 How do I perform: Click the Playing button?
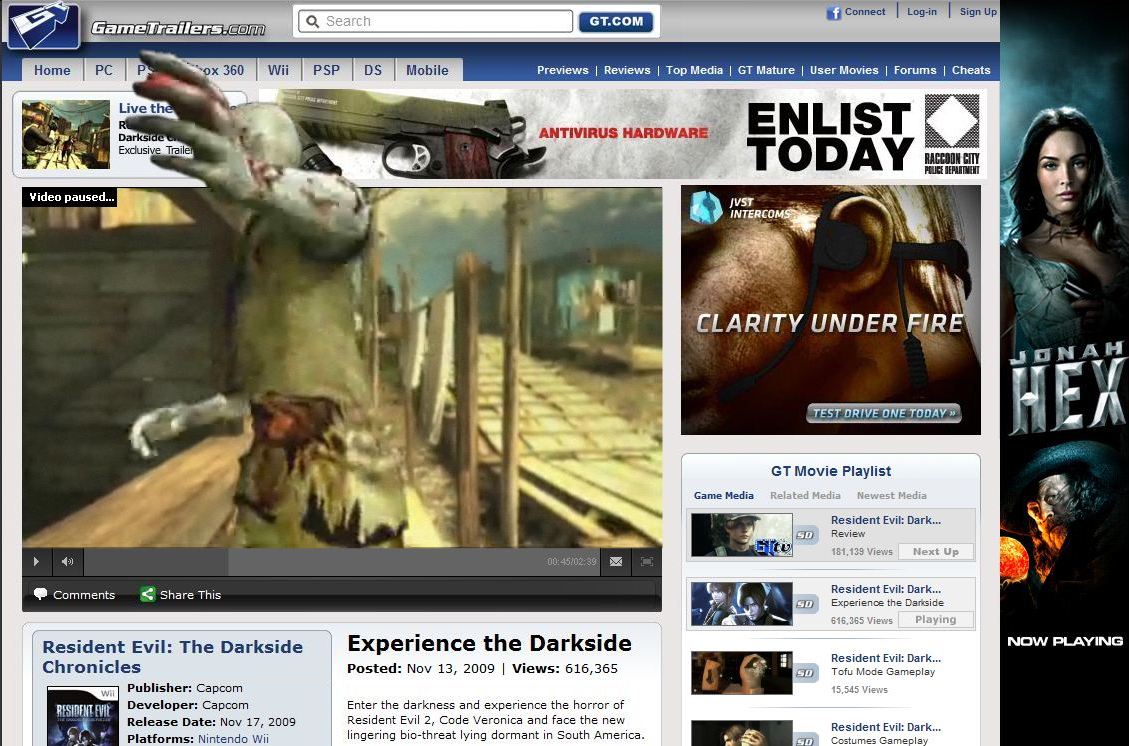pyautogui.click(x=936, y=619)
